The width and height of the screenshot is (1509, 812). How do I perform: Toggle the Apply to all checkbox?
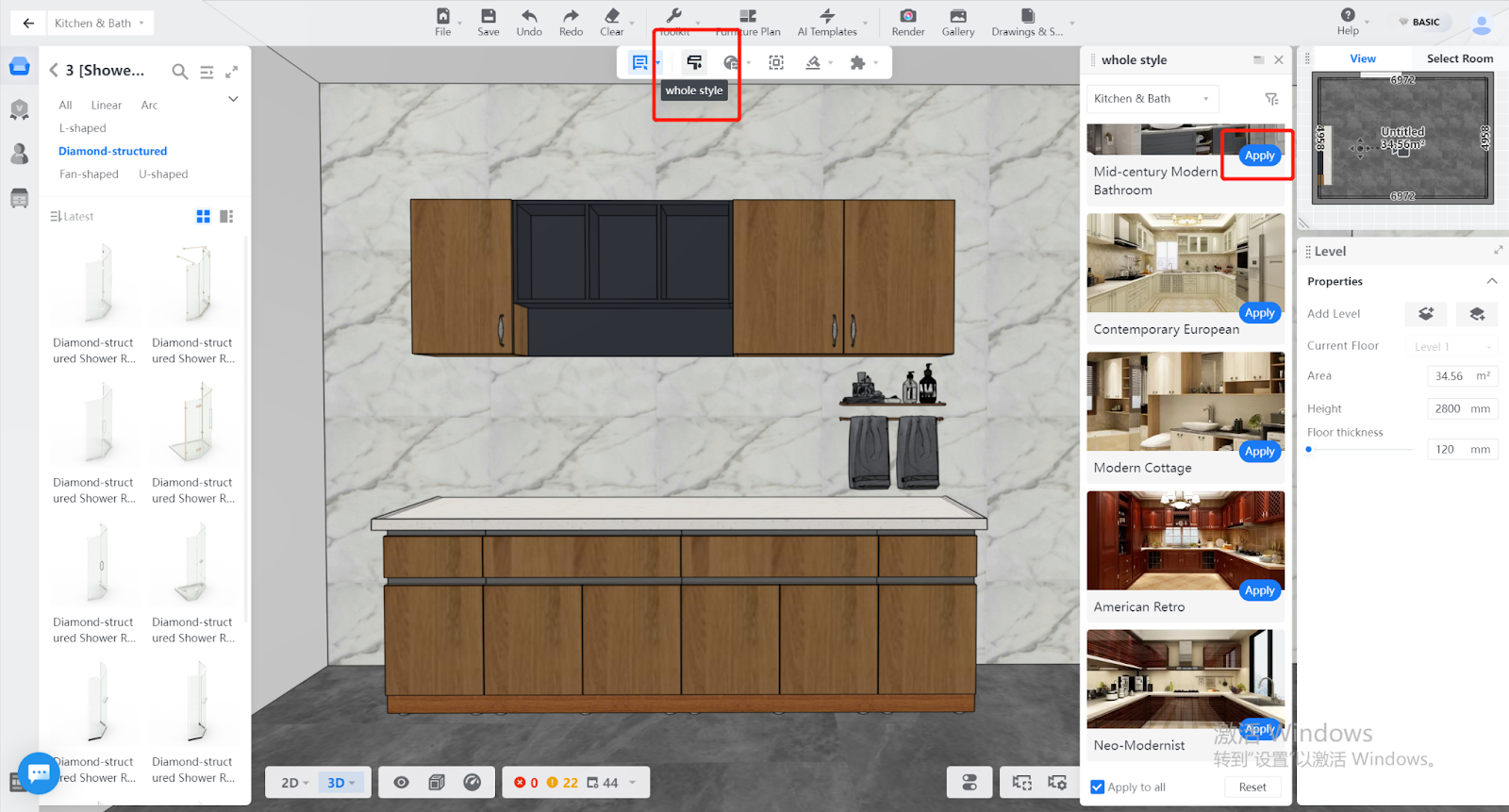(1097, 787)
